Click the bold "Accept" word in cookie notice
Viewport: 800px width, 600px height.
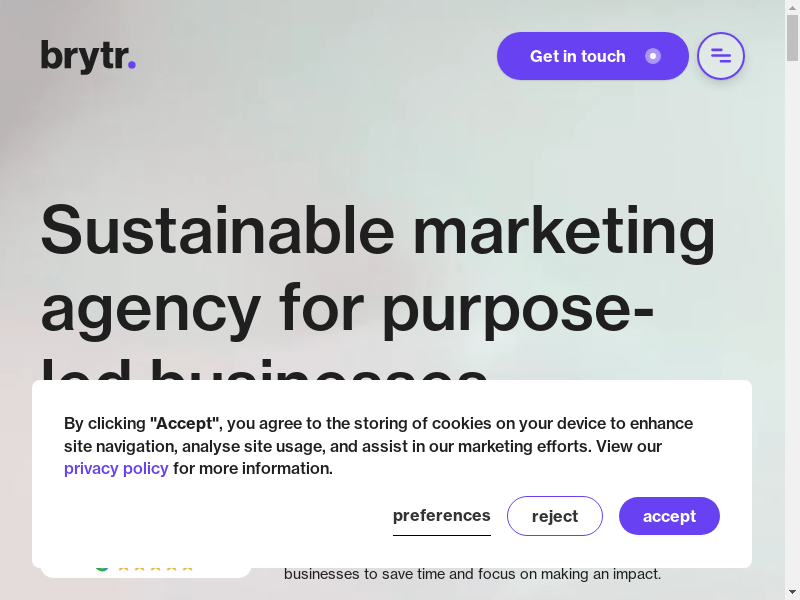(x=184, y=423)
